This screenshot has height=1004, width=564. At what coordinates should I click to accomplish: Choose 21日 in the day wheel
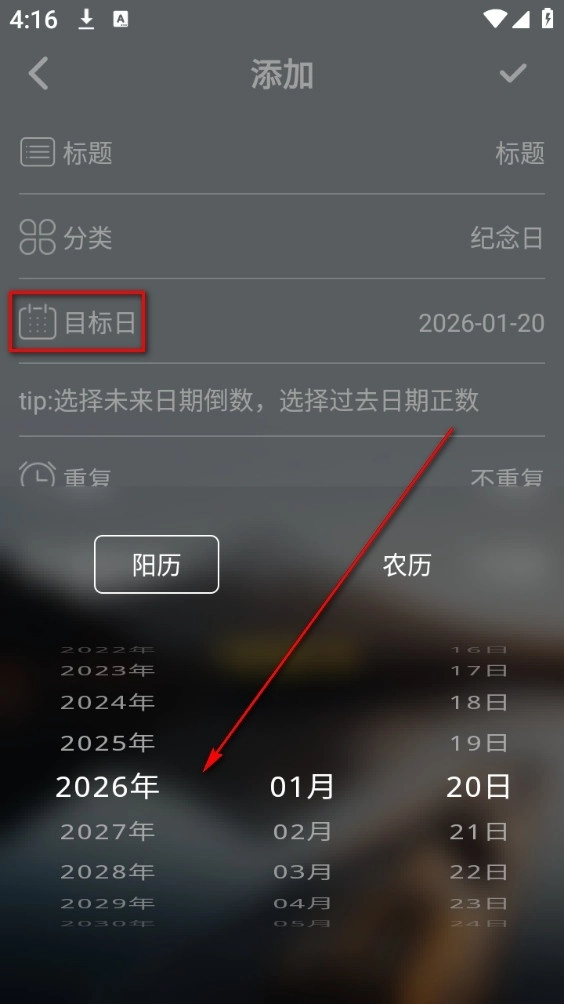tap(478, 832)
